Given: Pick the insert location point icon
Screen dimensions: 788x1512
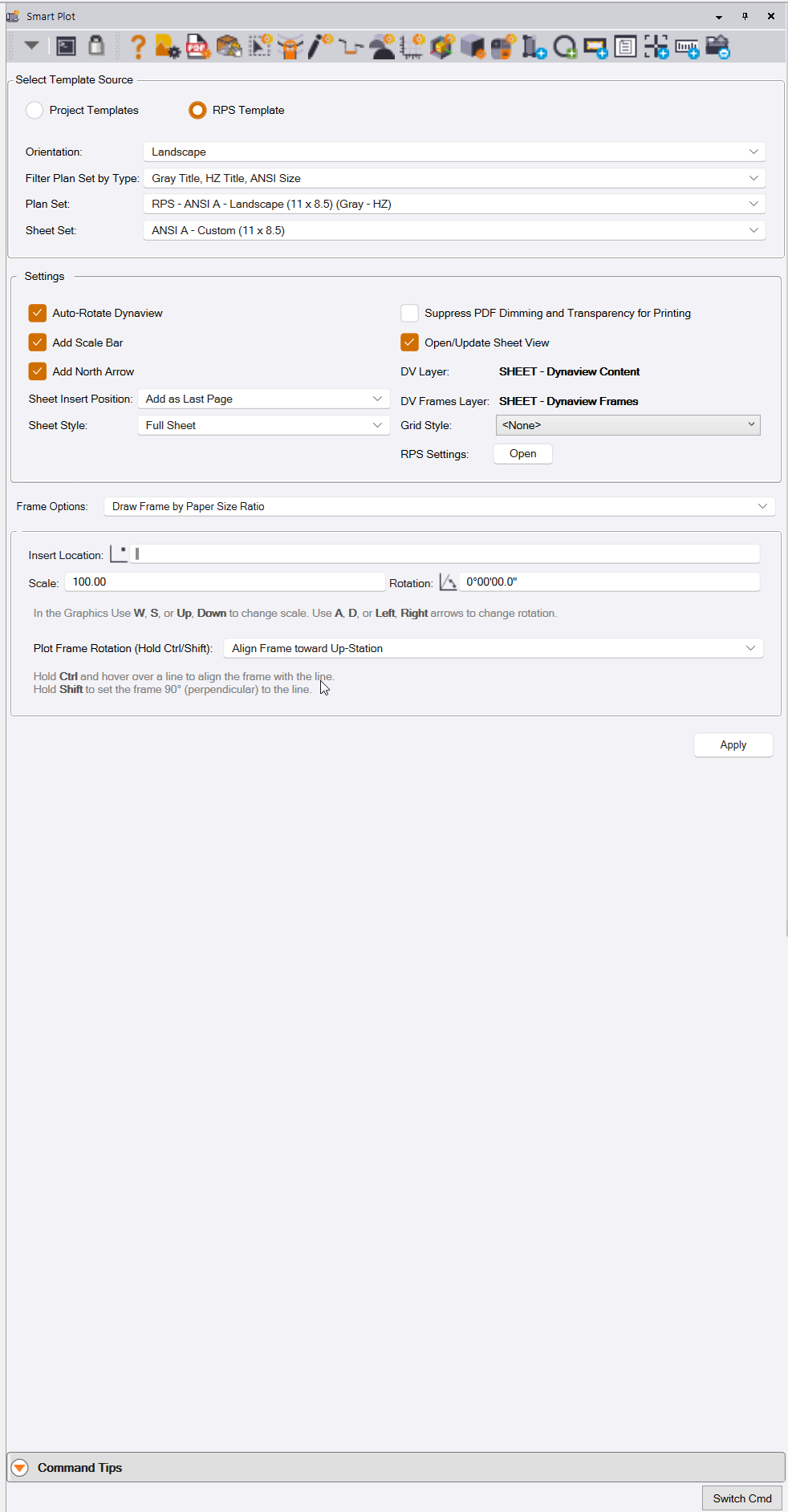Looking at the screenshot, I should click(x=119, y=553).
